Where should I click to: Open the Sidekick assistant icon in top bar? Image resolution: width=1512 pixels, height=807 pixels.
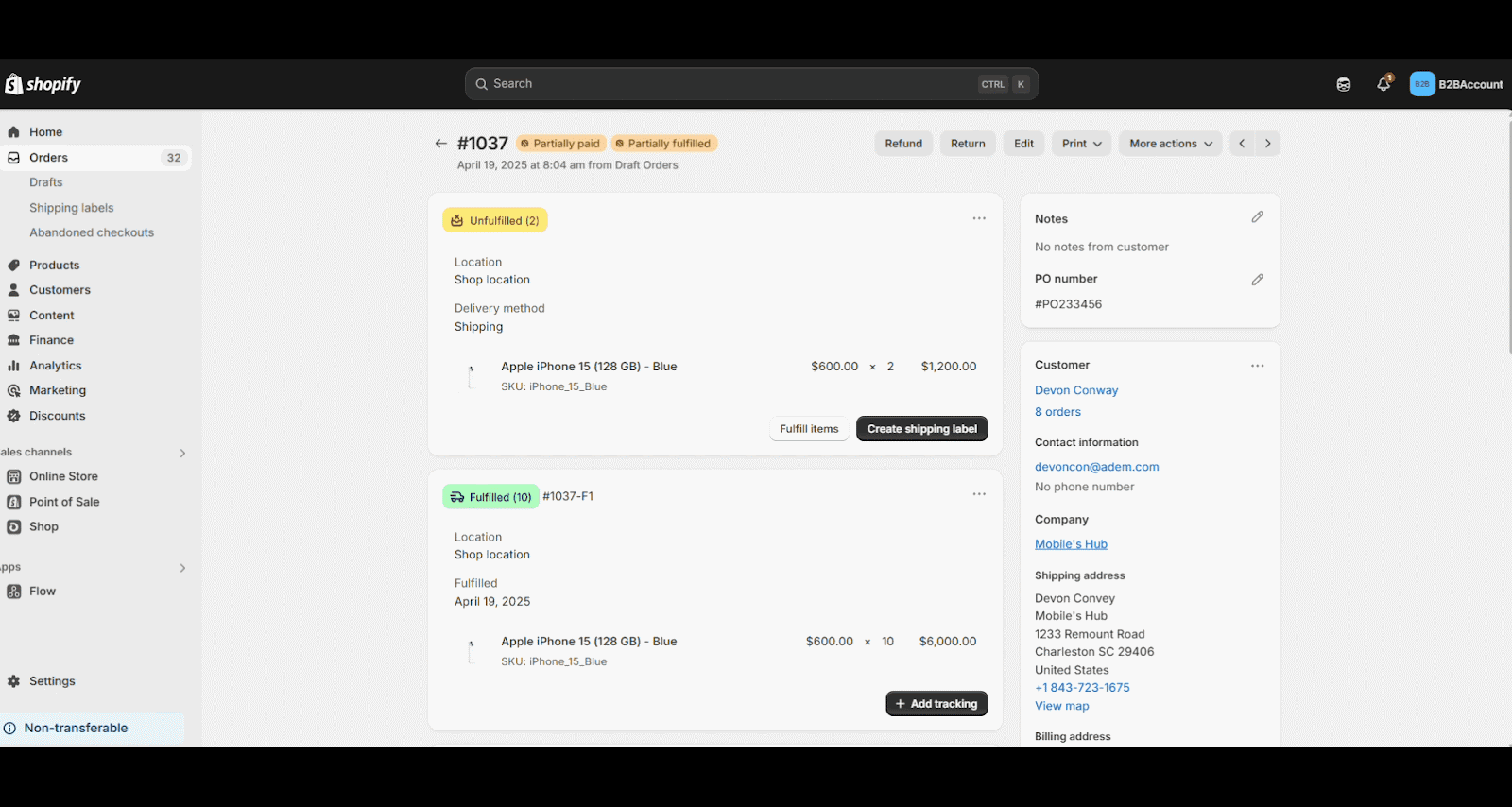point(1343,84)
